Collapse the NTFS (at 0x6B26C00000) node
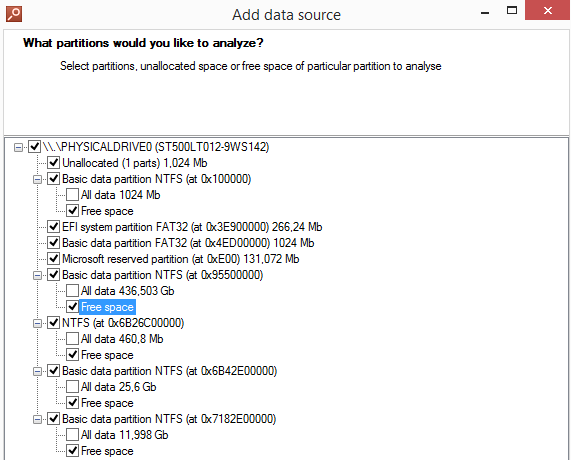The width and height of the screenshot is (571, 460). (37, 323)
